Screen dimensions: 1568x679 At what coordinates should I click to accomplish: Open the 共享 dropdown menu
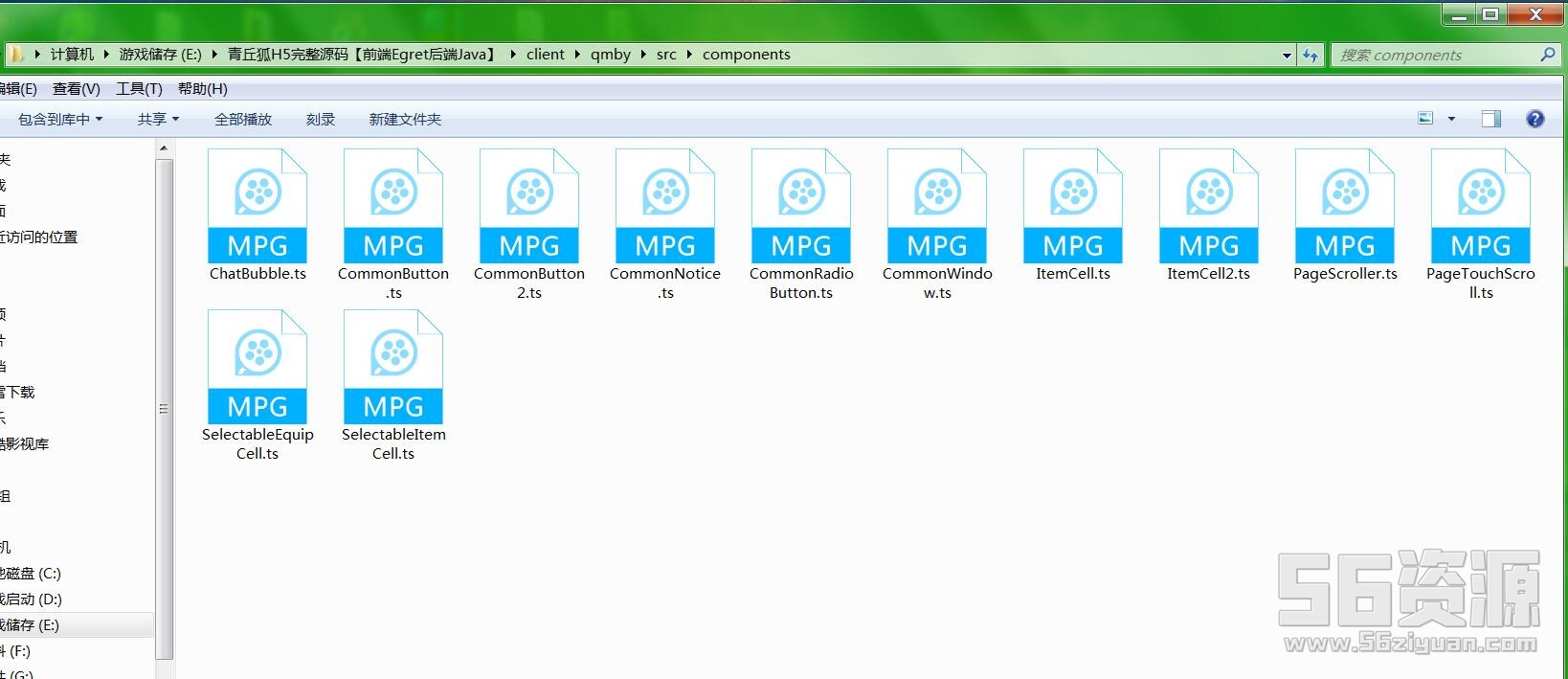(158, 120)
